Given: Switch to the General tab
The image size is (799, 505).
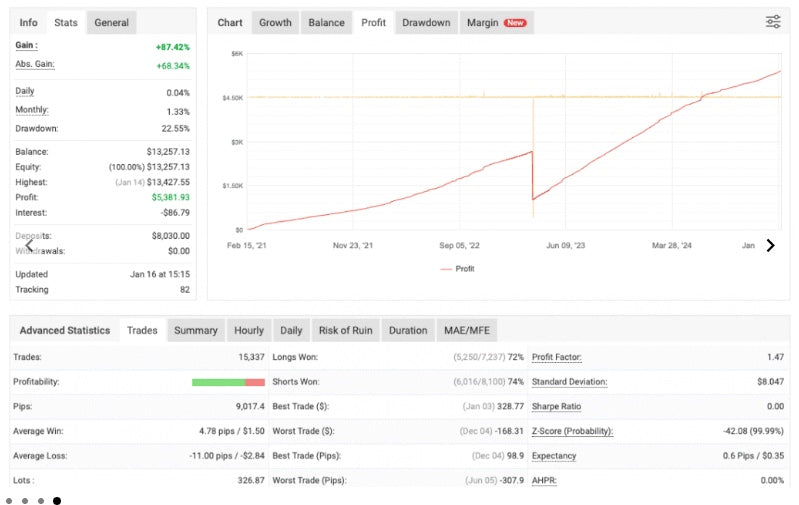Looking at the screenshot, I should pyautogui.click(x=112, y=22).
